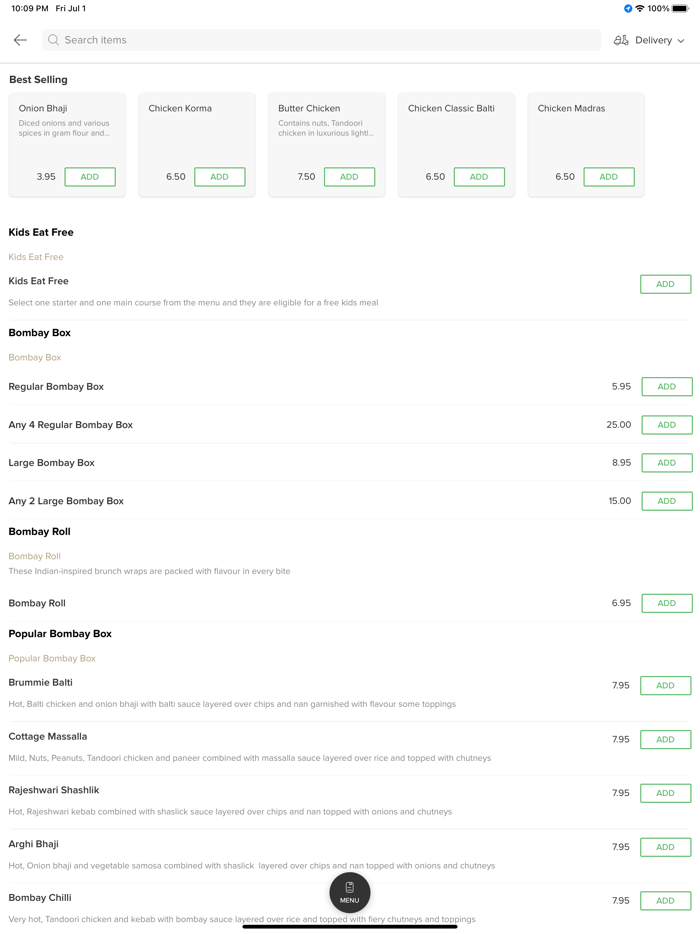Click the Best Selling heading

point(38,80)
